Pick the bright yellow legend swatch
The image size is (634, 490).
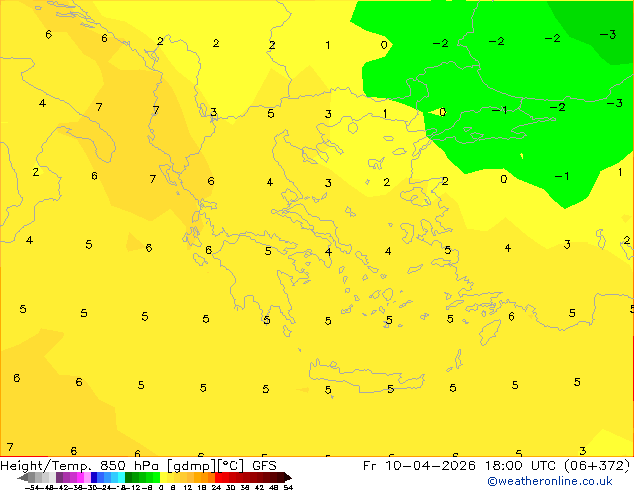(163, 477)
